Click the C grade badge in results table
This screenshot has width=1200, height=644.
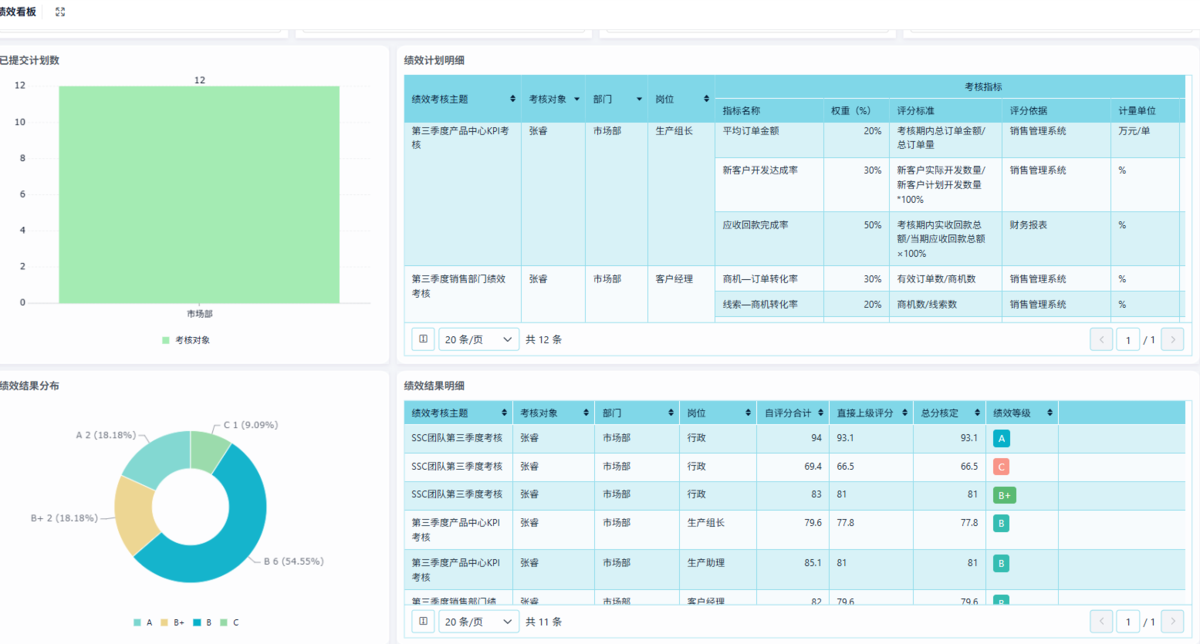(1002, 466)
